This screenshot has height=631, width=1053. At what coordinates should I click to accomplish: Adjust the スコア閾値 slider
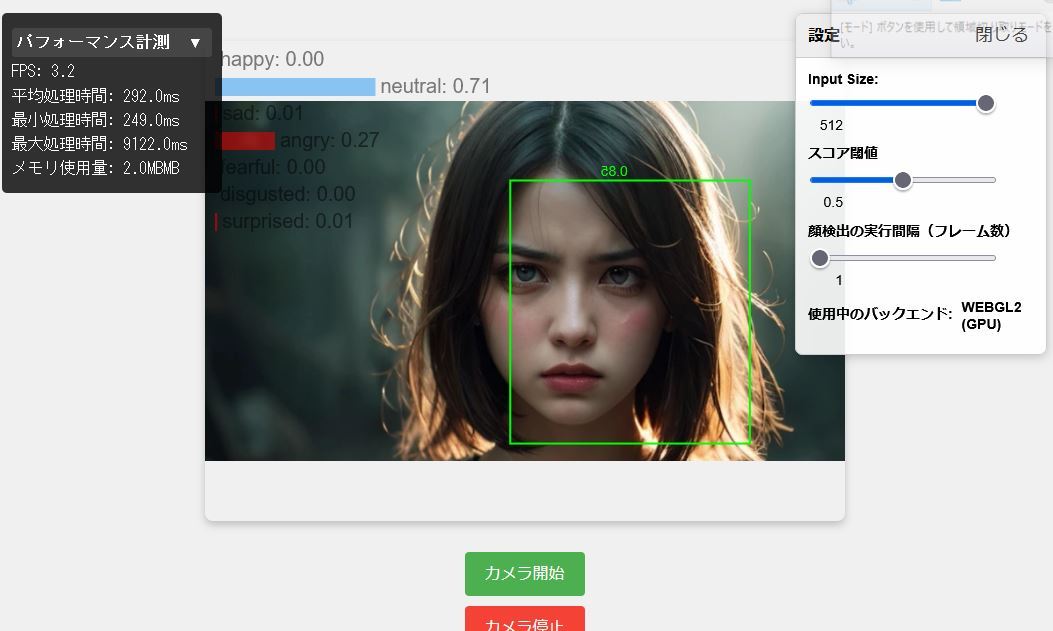tap(902, 180)
